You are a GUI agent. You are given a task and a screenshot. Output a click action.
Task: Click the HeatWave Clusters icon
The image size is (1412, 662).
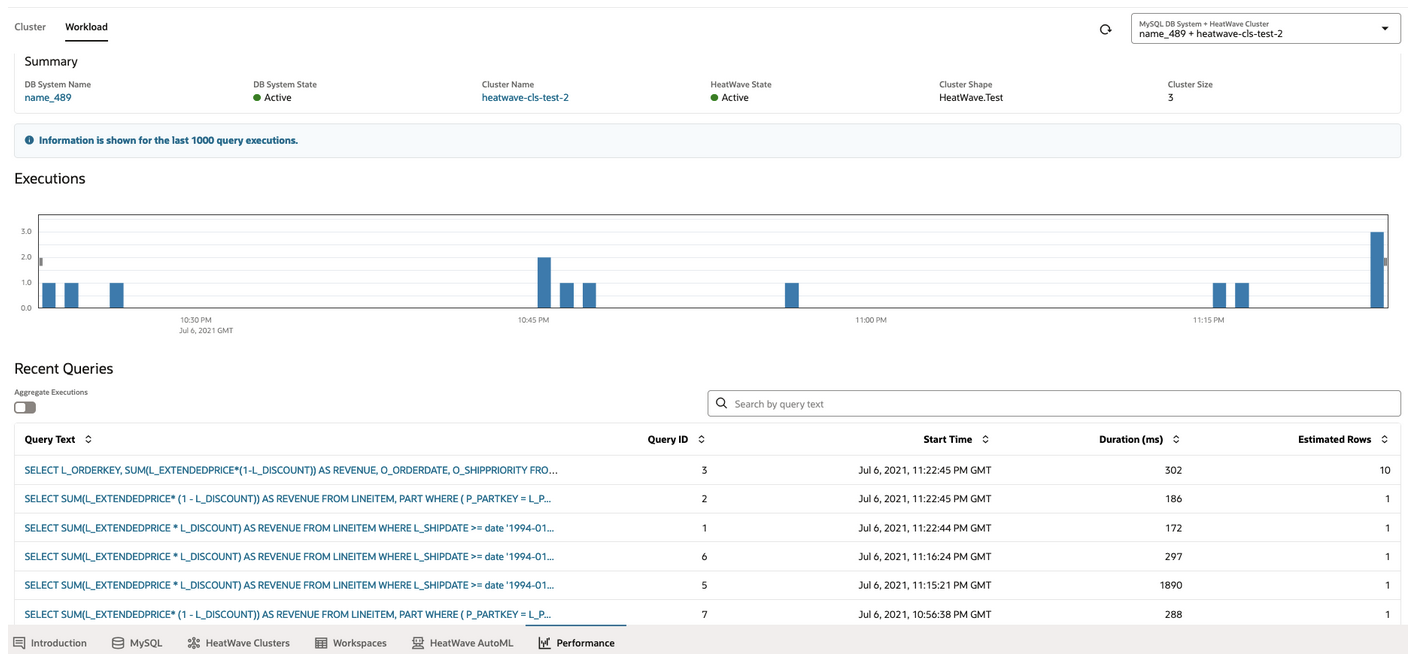[194, 643]
